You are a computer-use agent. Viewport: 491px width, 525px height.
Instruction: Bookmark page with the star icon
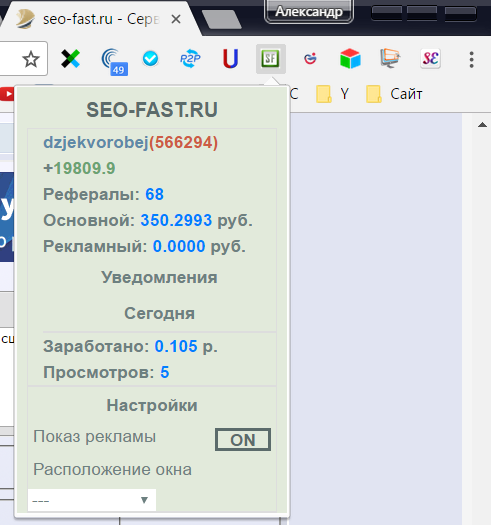(x=31, y=59)
